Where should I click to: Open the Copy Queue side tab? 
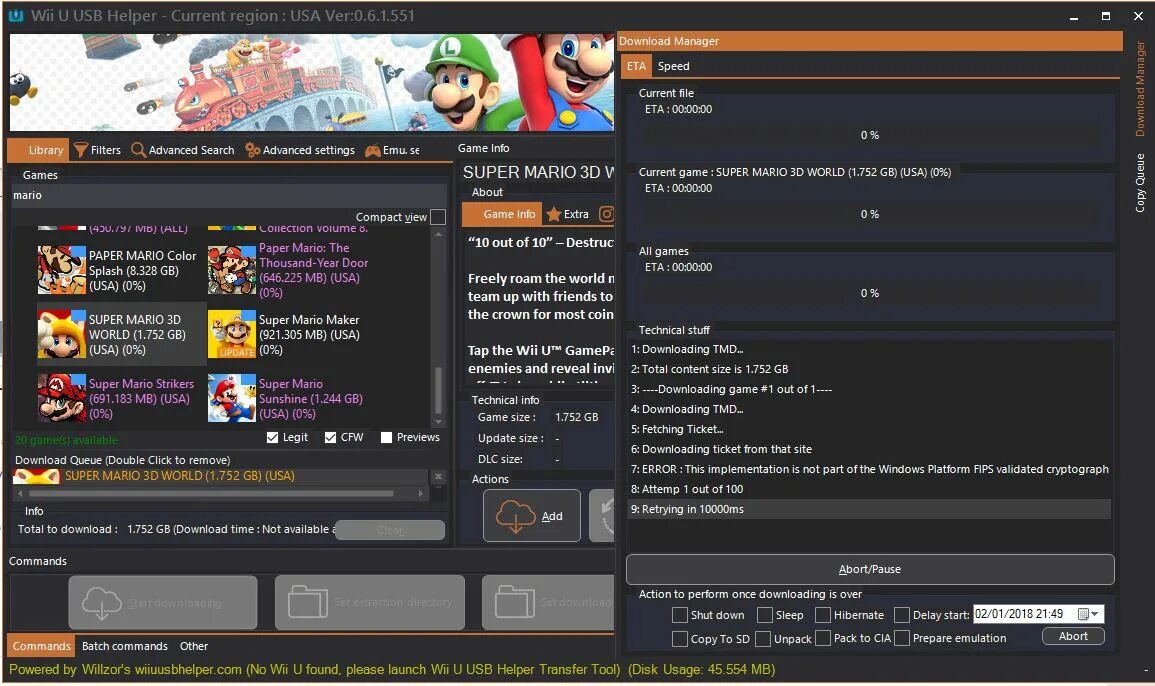pyautogui.click(x=1140, y=183)
